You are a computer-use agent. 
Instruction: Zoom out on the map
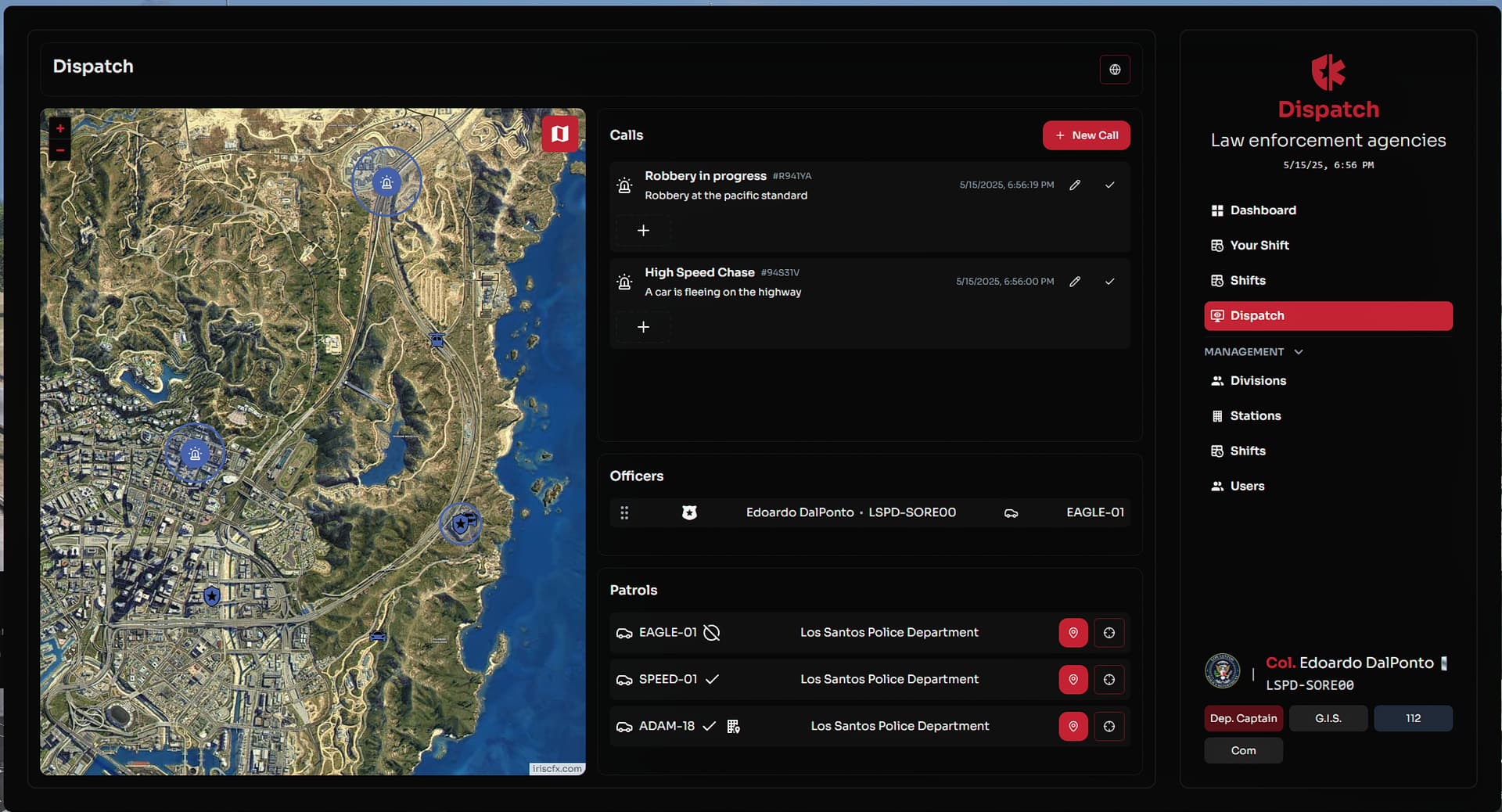pyautogui.click(x=60, y=149)
